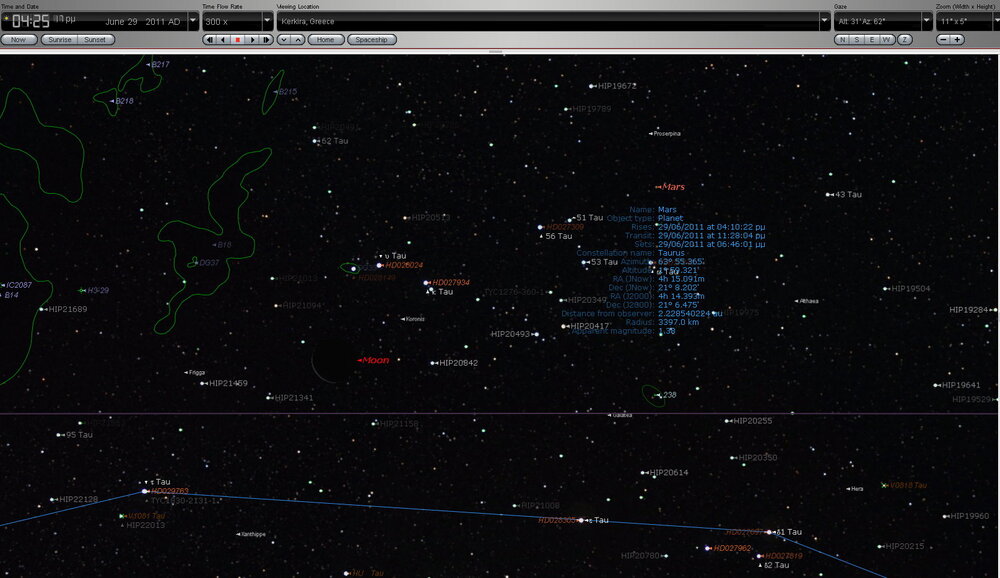The height and width of the screenshot is (578, 1000).
Task: Zoom in with the plus icon
Action: tap(957, 39)
